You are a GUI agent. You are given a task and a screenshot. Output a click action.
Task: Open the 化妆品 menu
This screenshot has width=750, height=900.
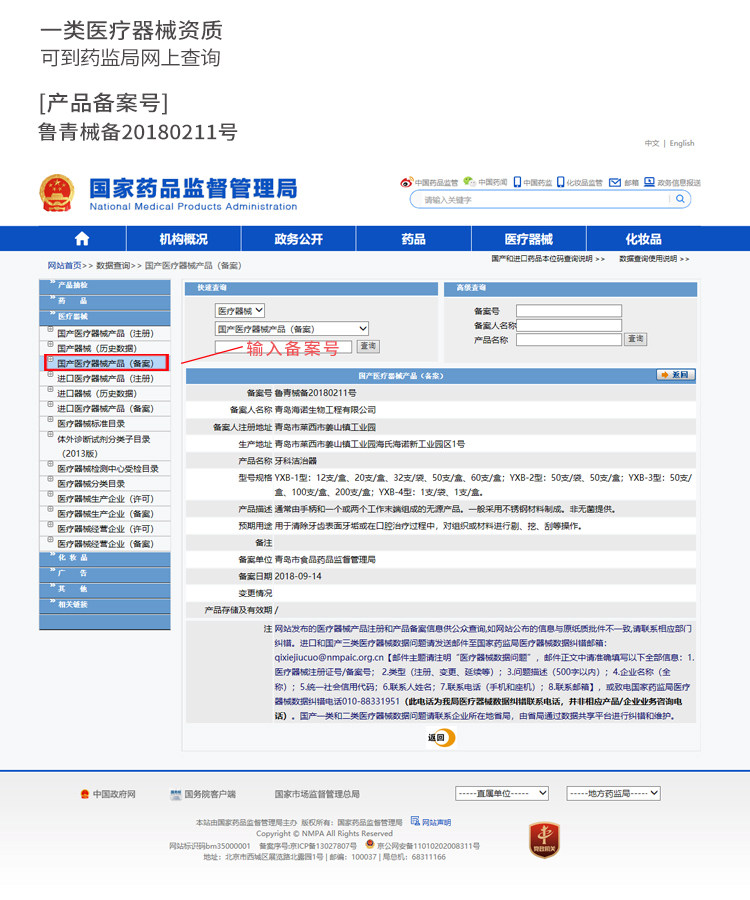tap(643, 239)
